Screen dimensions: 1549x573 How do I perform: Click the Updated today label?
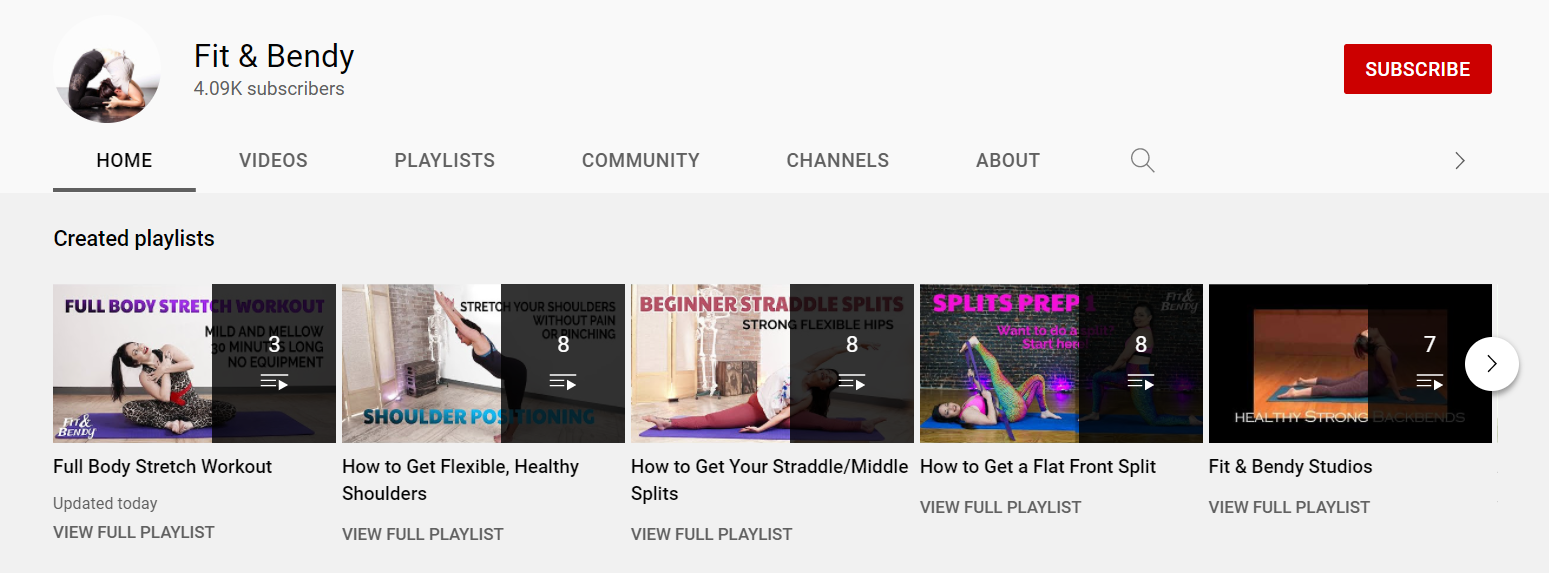[105, 503]
